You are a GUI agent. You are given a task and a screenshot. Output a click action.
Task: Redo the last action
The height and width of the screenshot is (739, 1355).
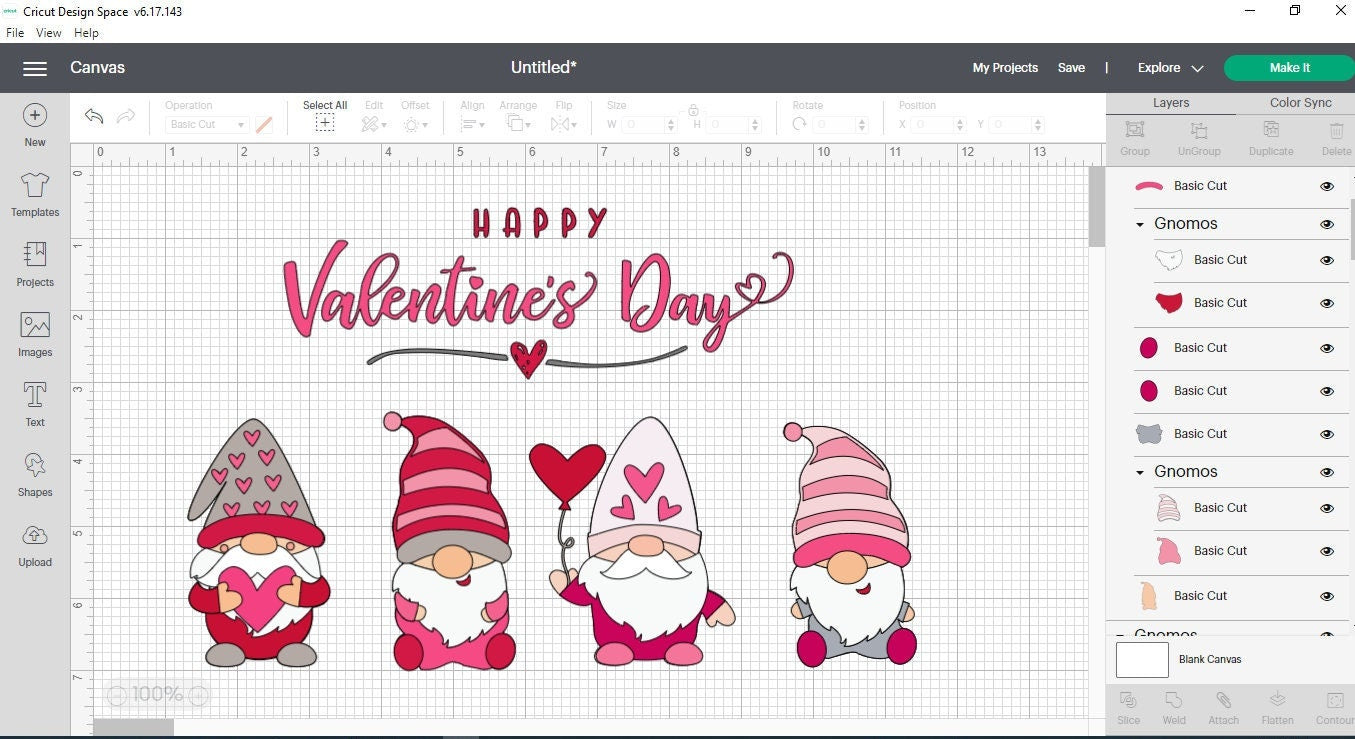click(126, 116)
